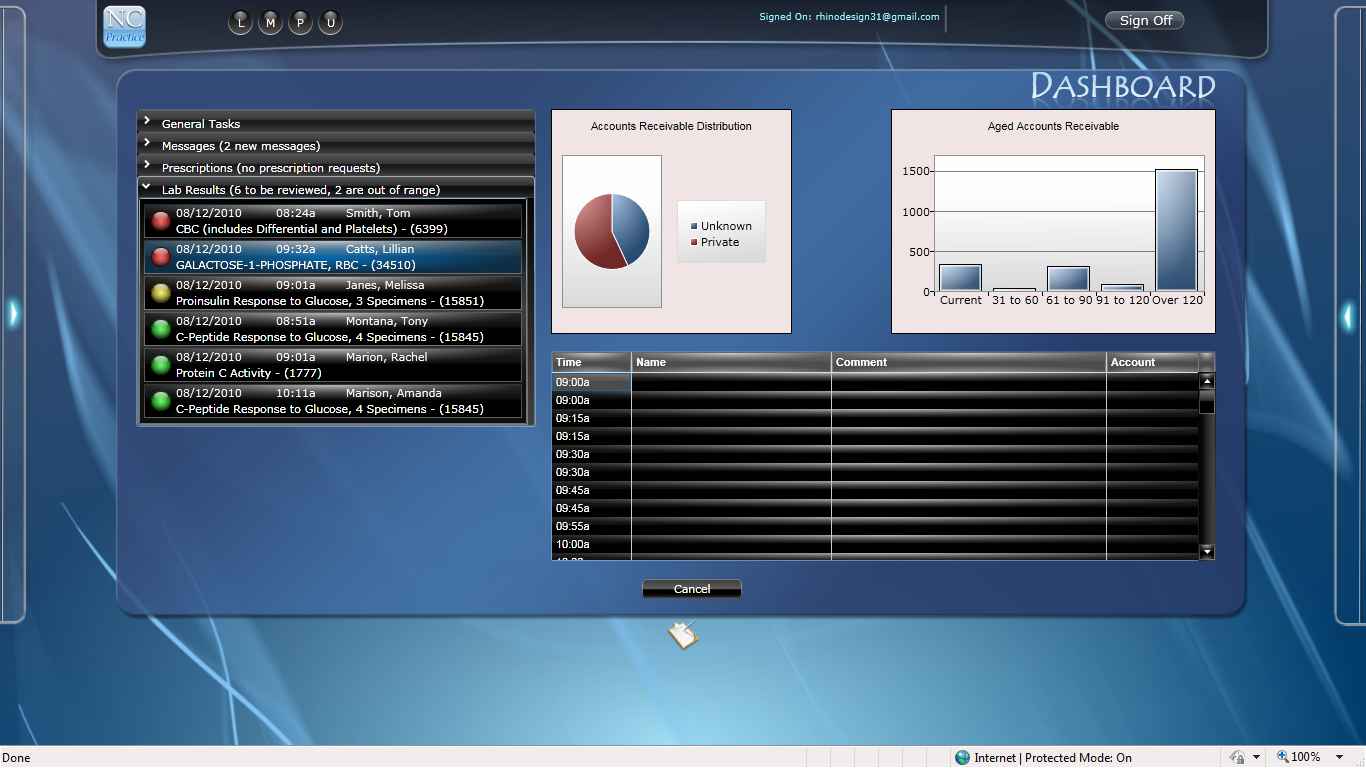Click the Cancel button
This screenshot has width=1366, height=768.
692,589
